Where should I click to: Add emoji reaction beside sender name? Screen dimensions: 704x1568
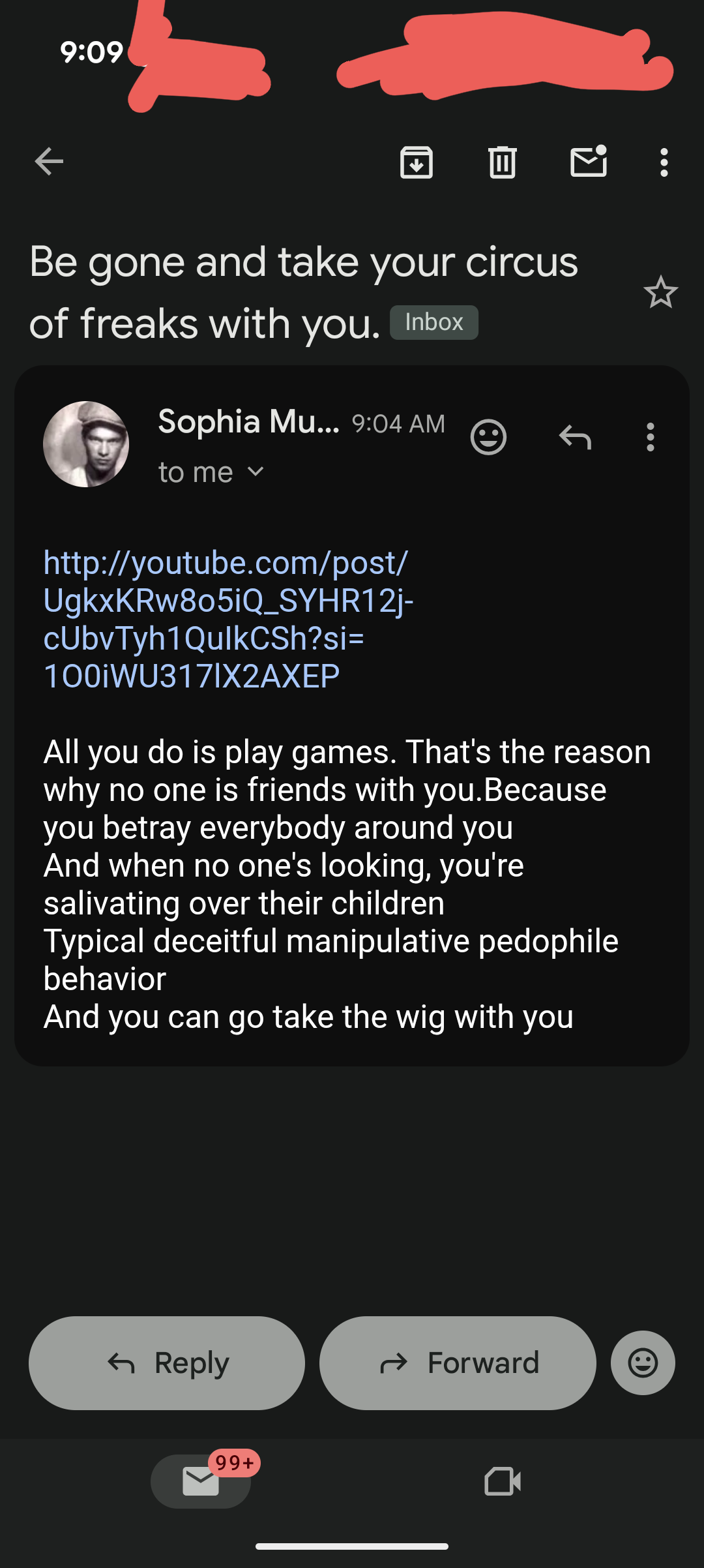tap(488, 437)
